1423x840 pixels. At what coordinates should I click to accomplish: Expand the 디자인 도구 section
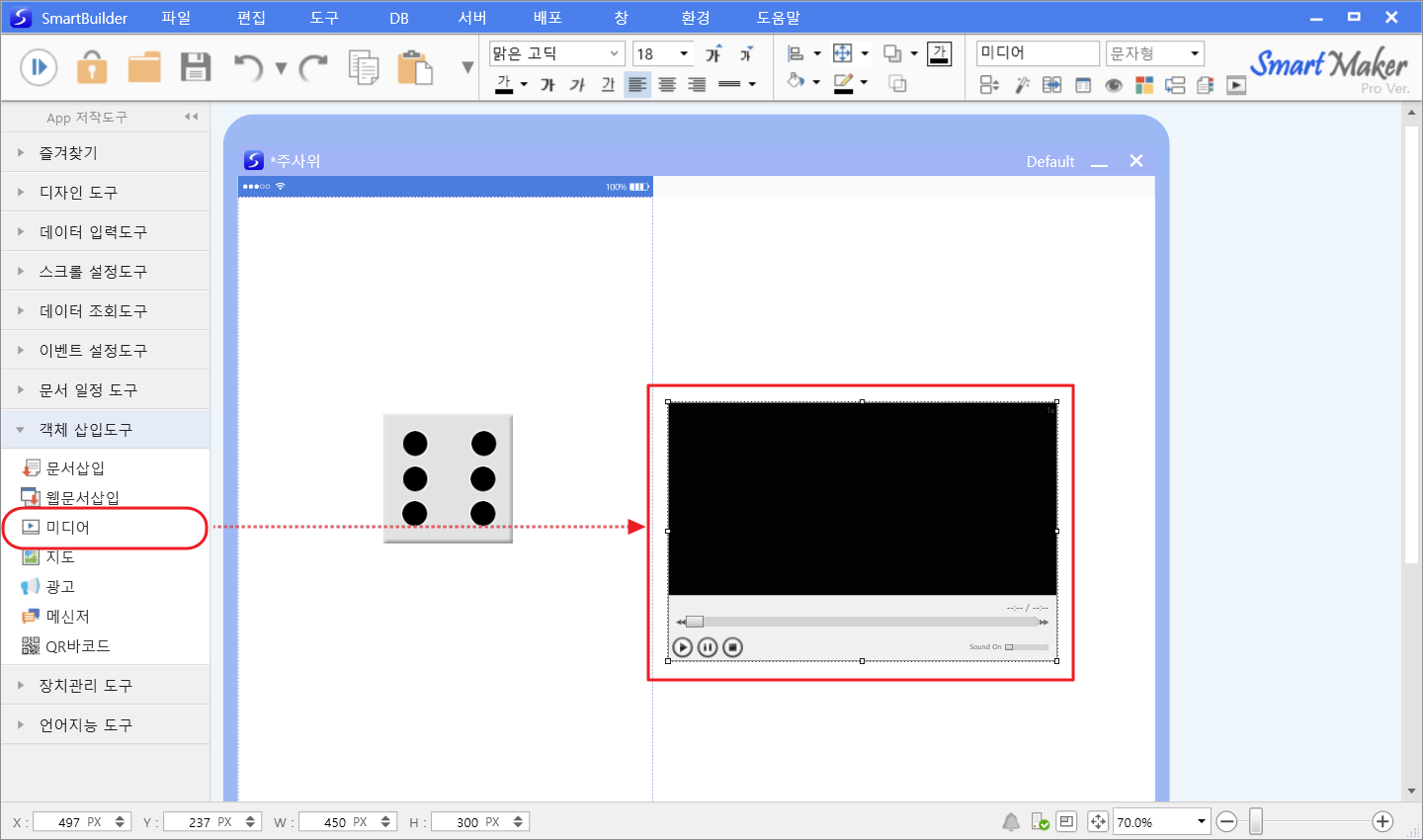tap(105, 192)
